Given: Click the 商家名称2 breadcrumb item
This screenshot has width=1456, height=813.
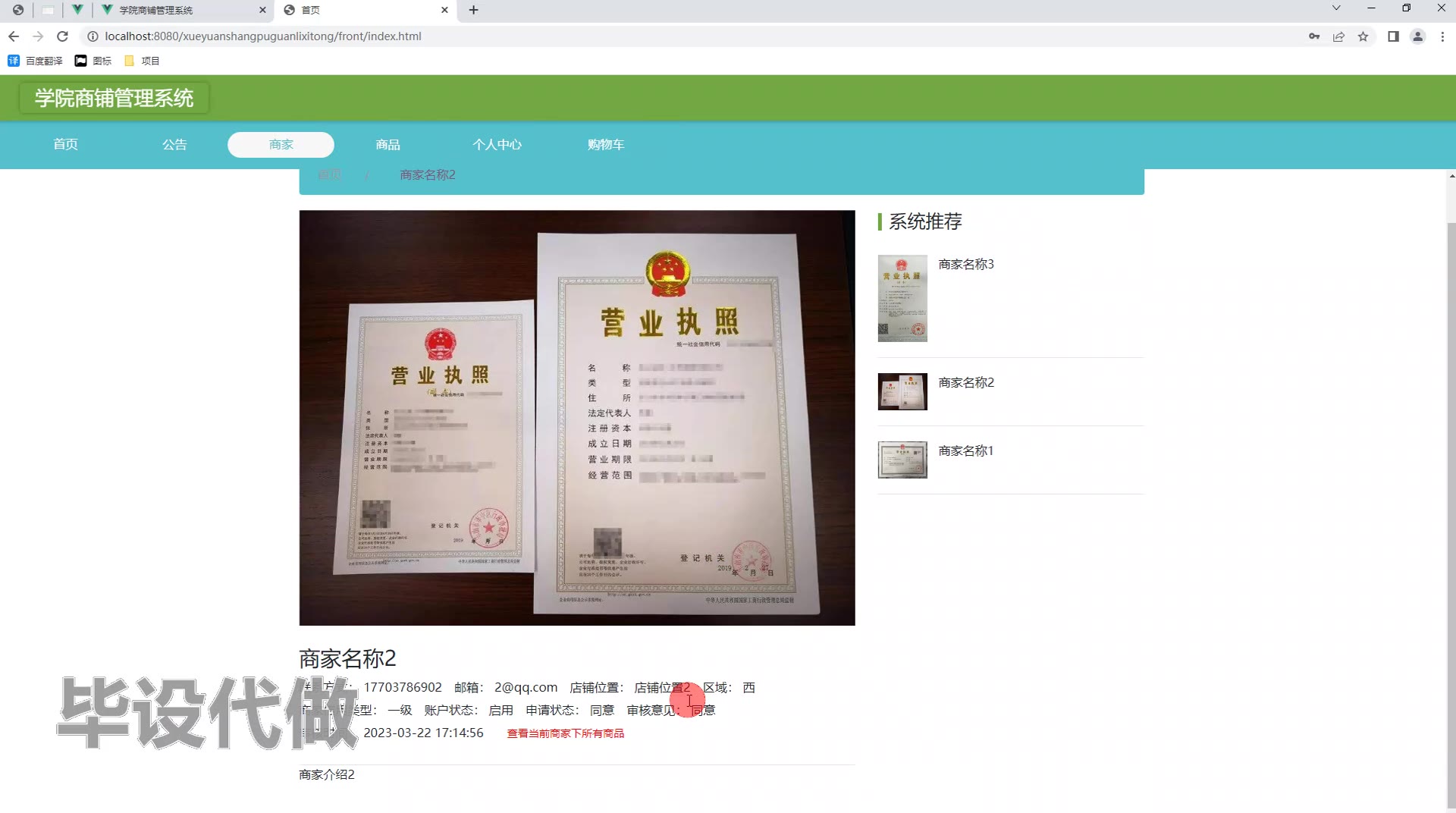Looking at the screenshot, I should point(428,174).
